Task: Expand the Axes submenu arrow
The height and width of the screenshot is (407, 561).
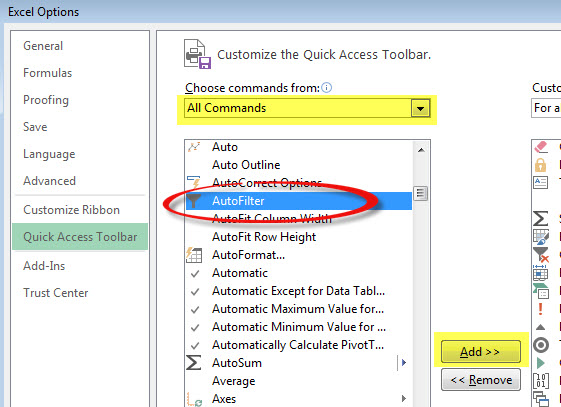Action: coord(404,399)
